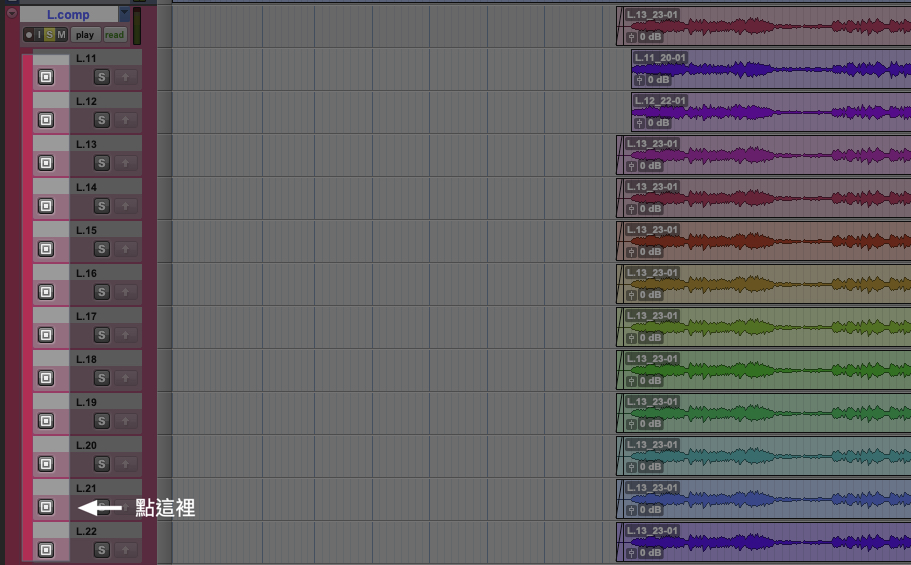The height and width of the screenshot is (565, 911).
Task: Click the target playlist icon for L.16
Action: [x=45, y=292]
